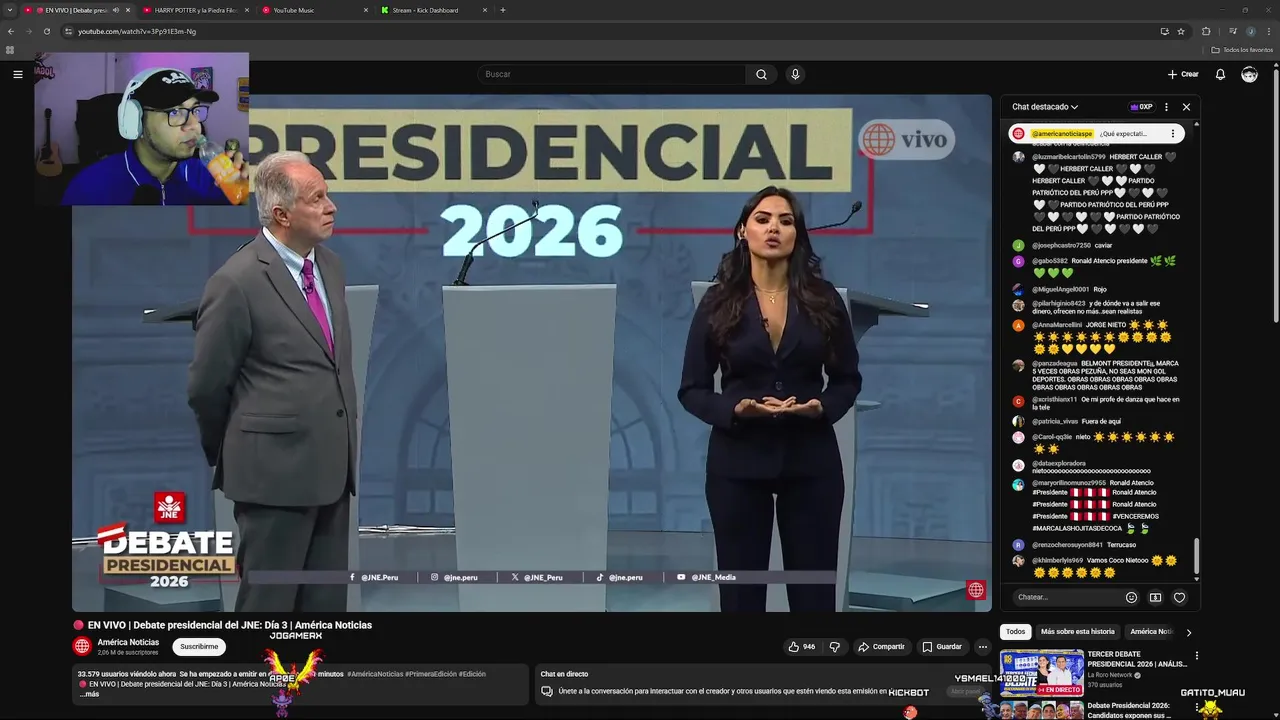
Task: Click the video player area
Action: pyautogui.click(x=532, y=353)
